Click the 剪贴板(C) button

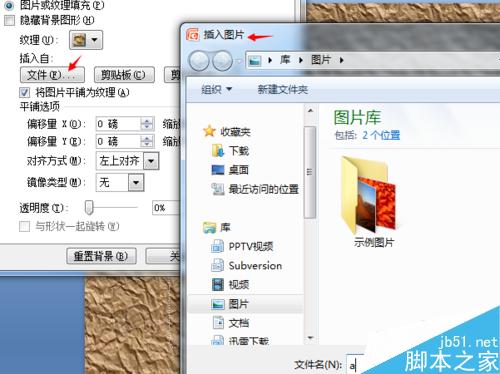coord(124,75)
